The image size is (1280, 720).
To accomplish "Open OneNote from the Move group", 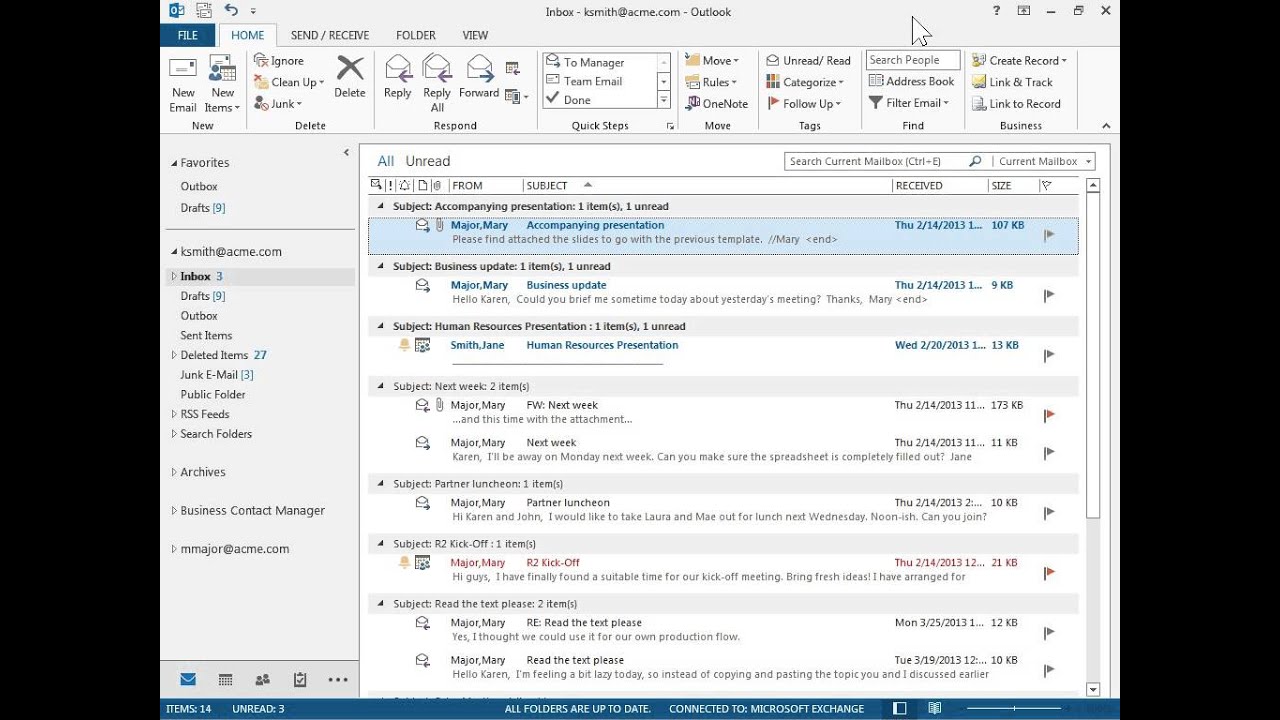I will [x=716, y=103].
